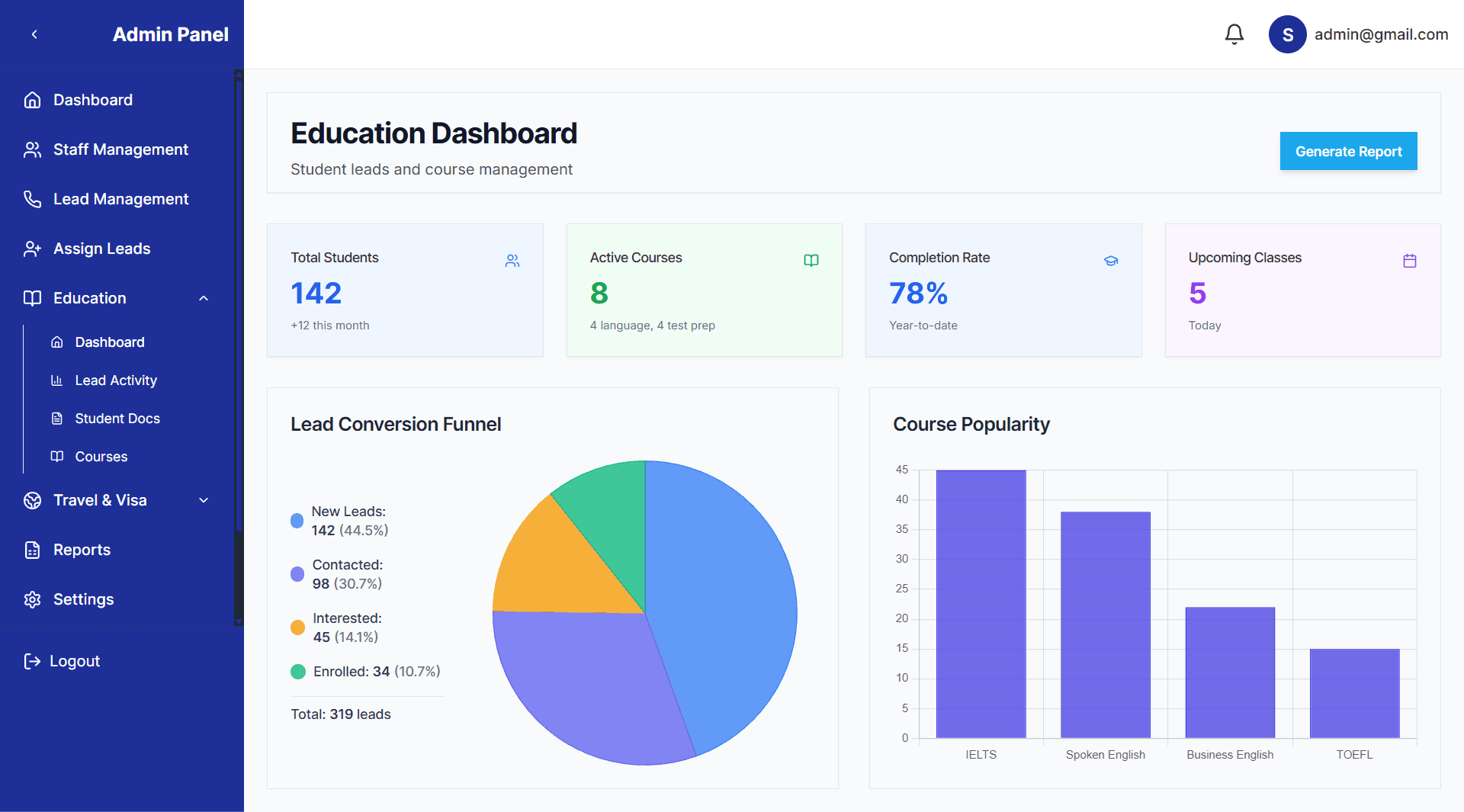Open Student Docs submenu item

117,419
